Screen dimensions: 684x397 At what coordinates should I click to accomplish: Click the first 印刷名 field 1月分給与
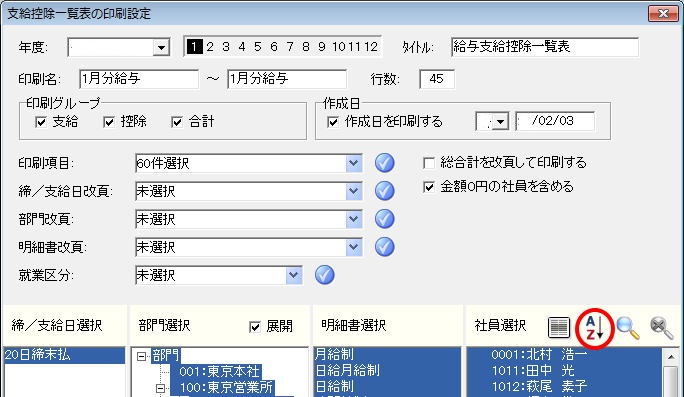[139, 79]
